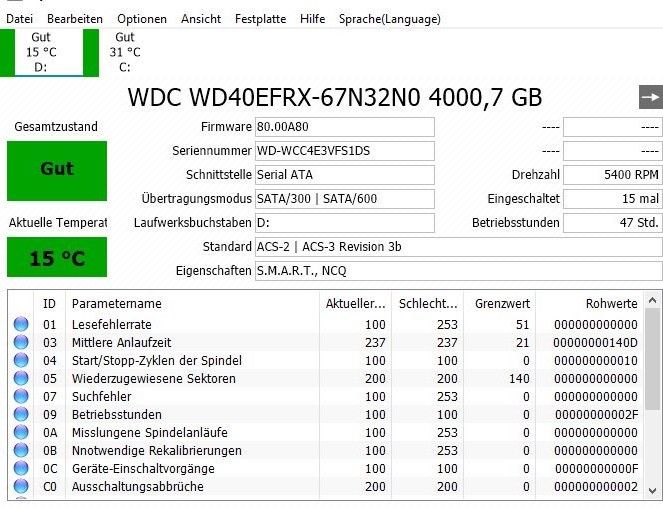Click the Aktueller... column header
The width and height of the screenshot is (663, 508).
(356, 304)
